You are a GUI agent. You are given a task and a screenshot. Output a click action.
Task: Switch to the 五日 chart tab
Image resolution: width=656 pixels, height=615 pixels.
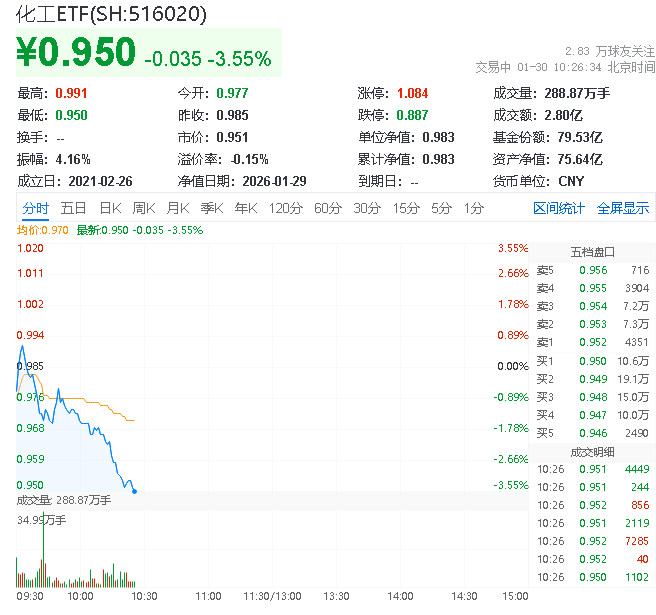(73, 208)
